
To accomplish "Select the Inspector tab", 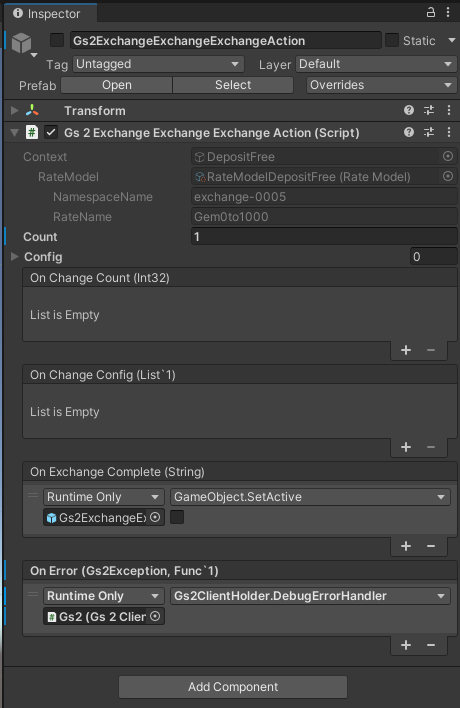I will (50, 14).
